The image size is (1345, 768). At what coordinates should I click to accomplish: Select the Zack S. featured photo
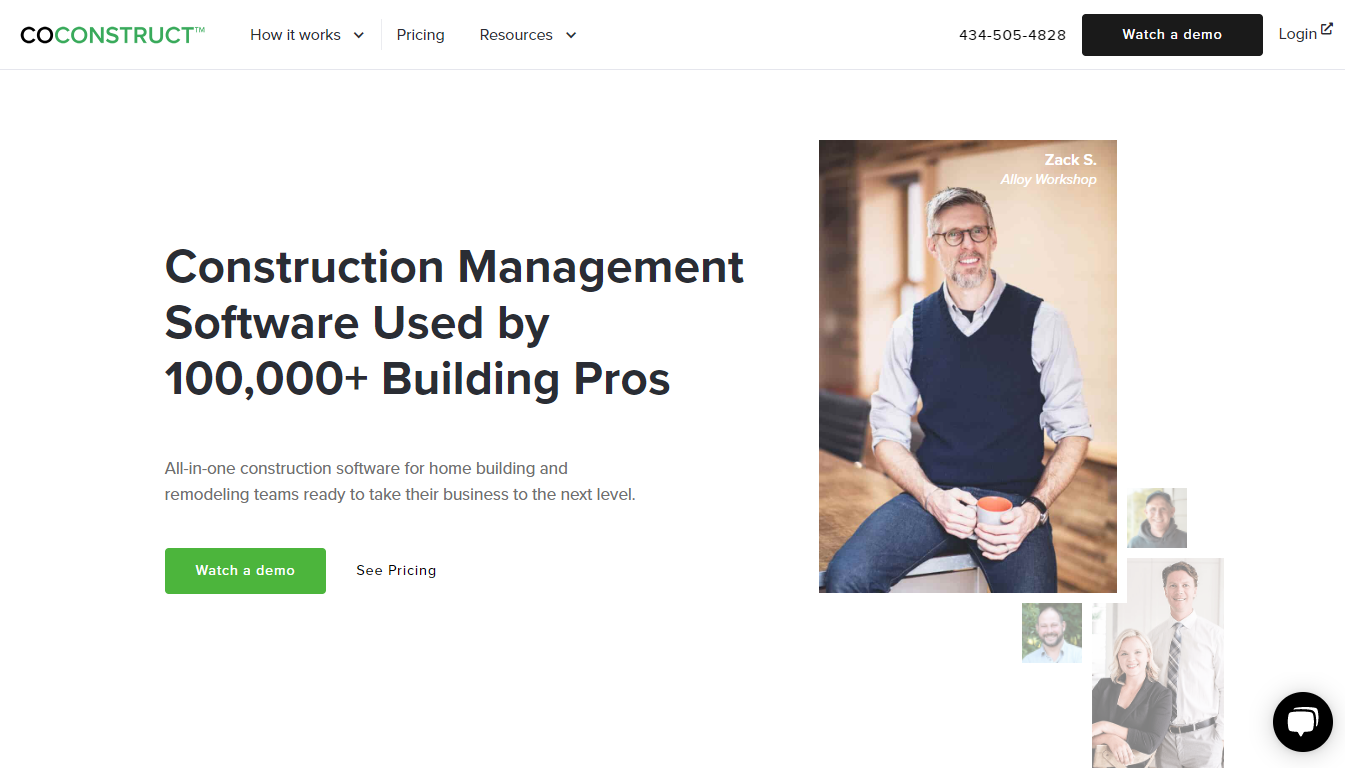968,366
